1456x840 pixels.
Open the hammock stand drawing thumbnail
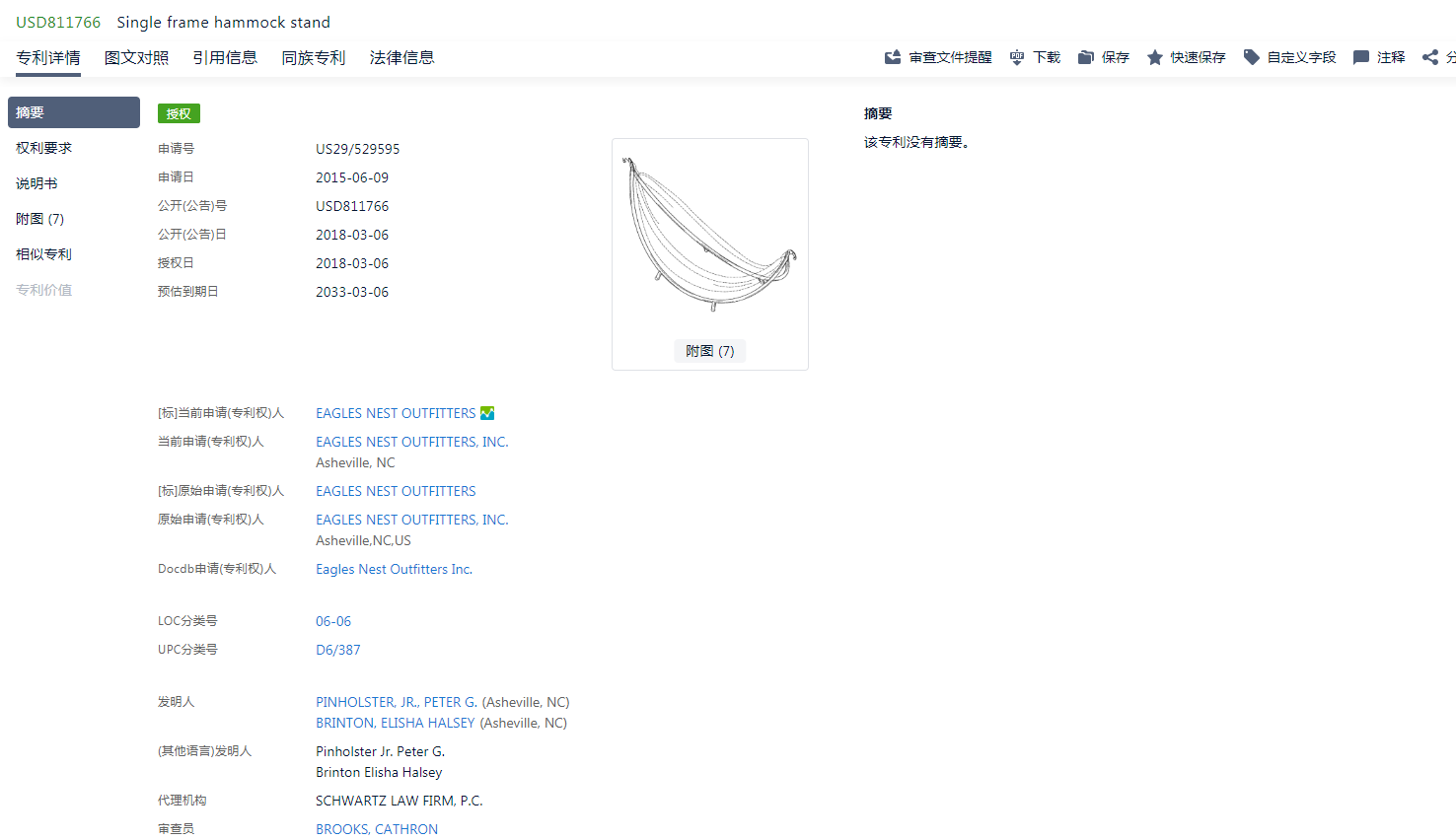pyautogui.click(x=709, y=237)
